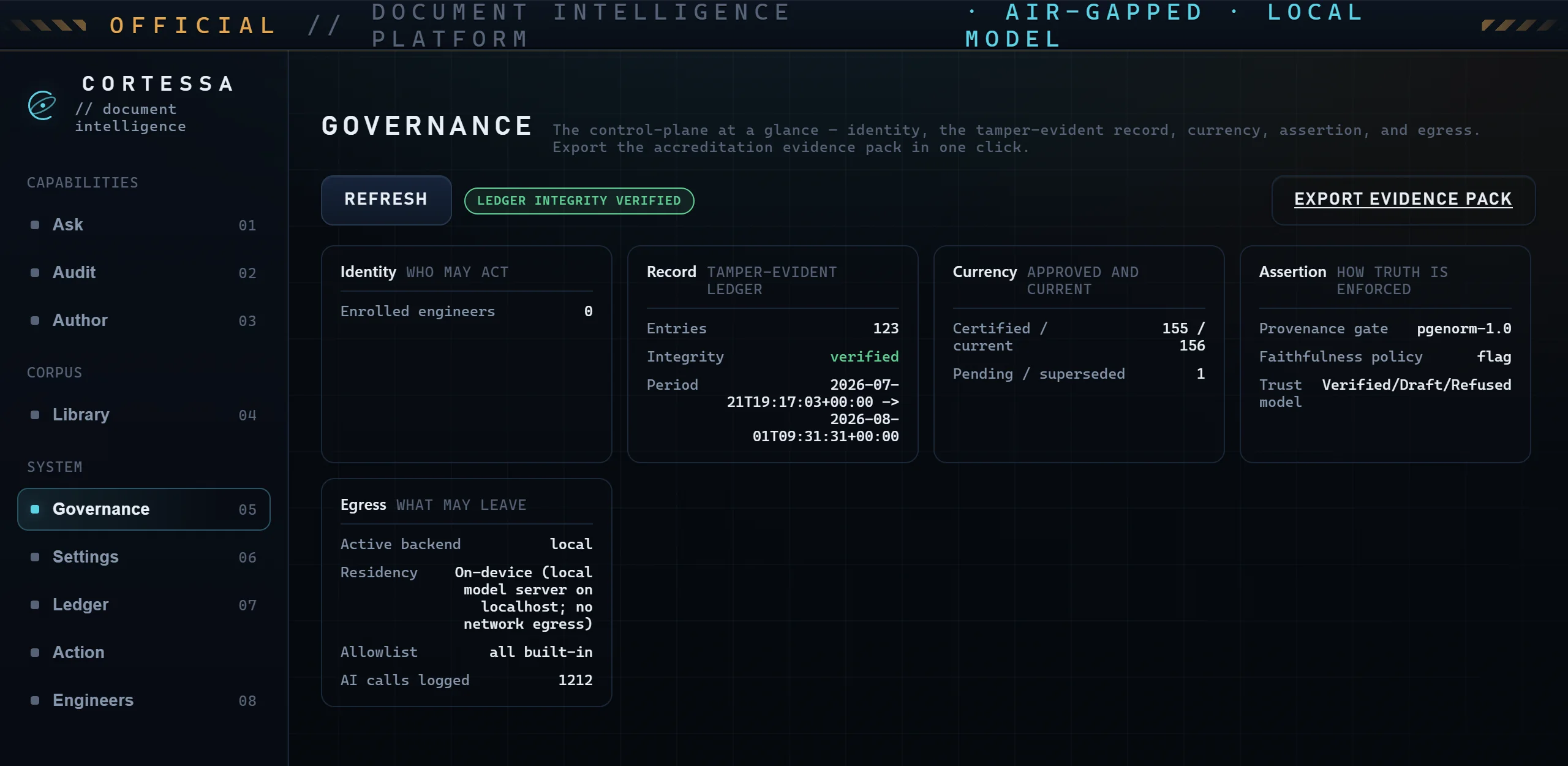Screen dimensions: 1568x766
Task: Click the Faithfulness policy 'flag' value
Action: pyautogui.click(x=1494, y=357)
